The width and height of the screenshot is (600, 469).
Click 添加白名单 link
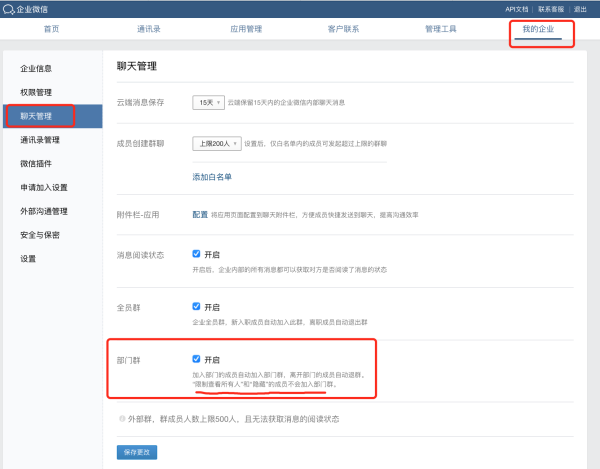tap(212, 177)
